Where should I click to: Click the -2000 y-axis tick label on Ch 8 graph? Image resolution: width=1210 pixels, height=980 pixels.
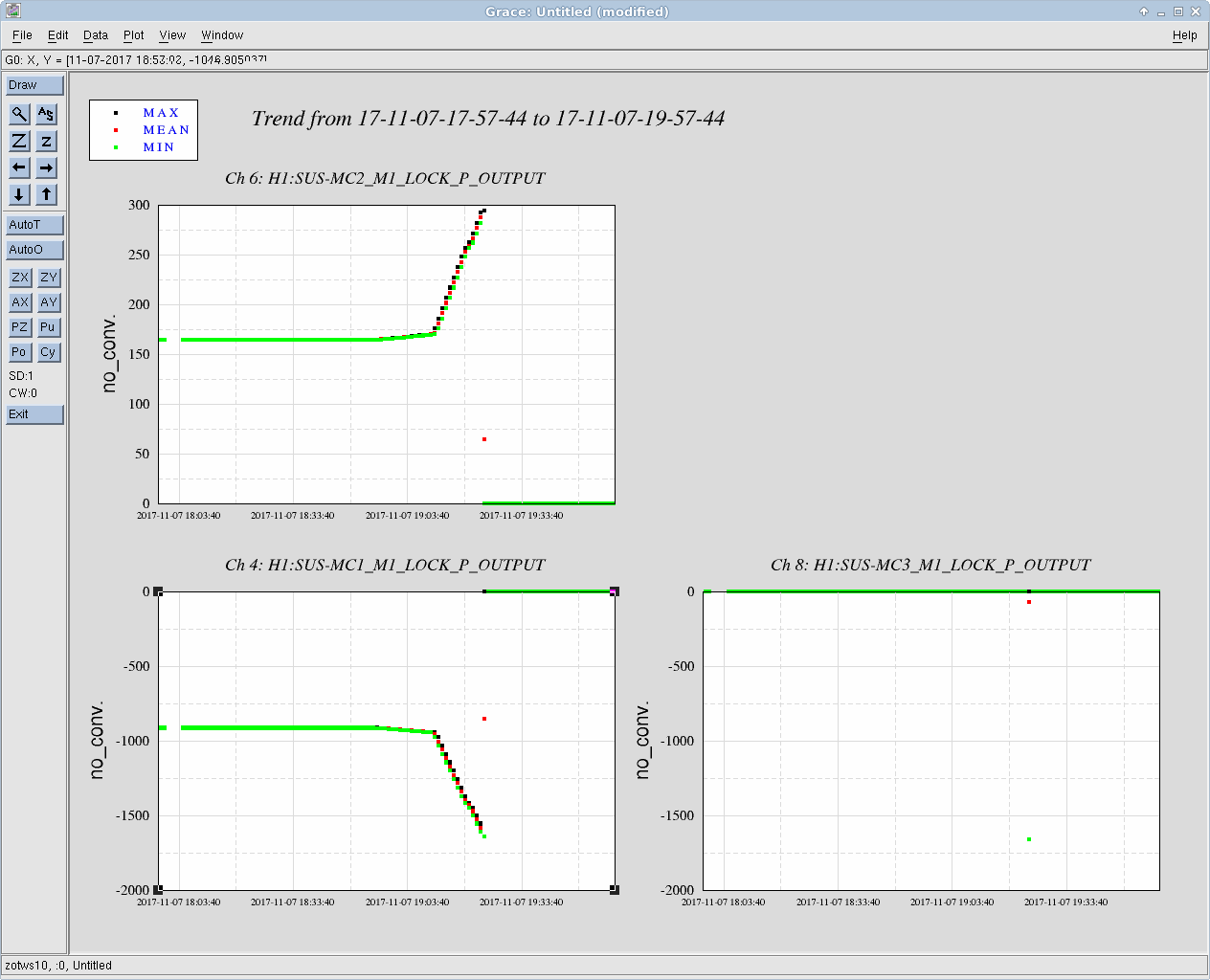tap(677, 890)
